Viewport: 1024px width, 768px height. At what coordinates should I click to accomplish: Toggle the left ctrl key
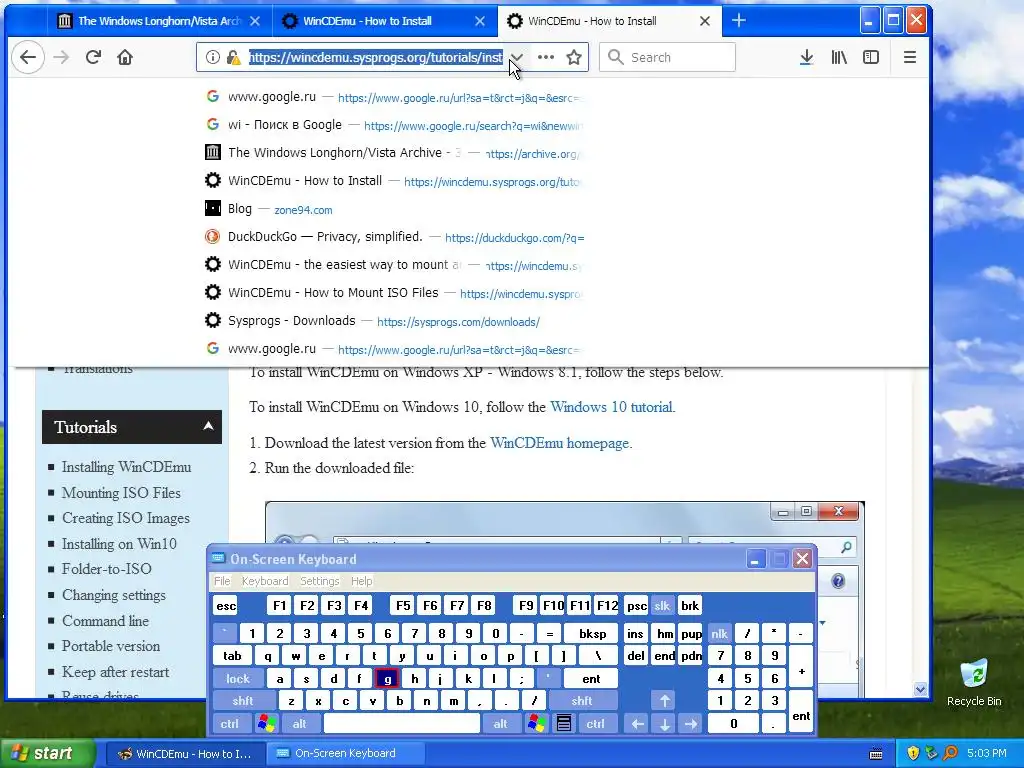pyautogui.click(x=230, y=724)
